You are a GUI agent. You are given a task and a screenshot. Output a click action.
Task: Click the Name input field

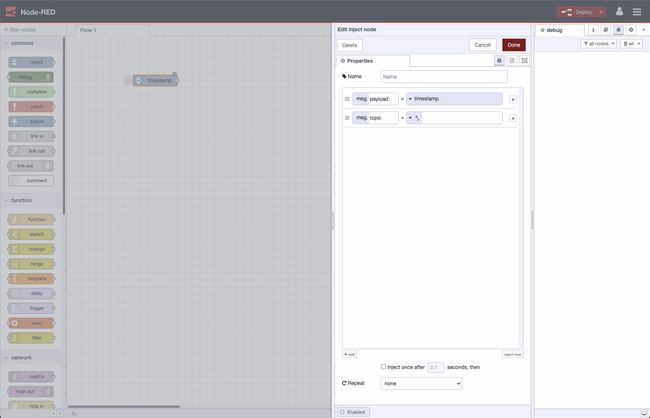pyautogui.click(x=444, y=77)
